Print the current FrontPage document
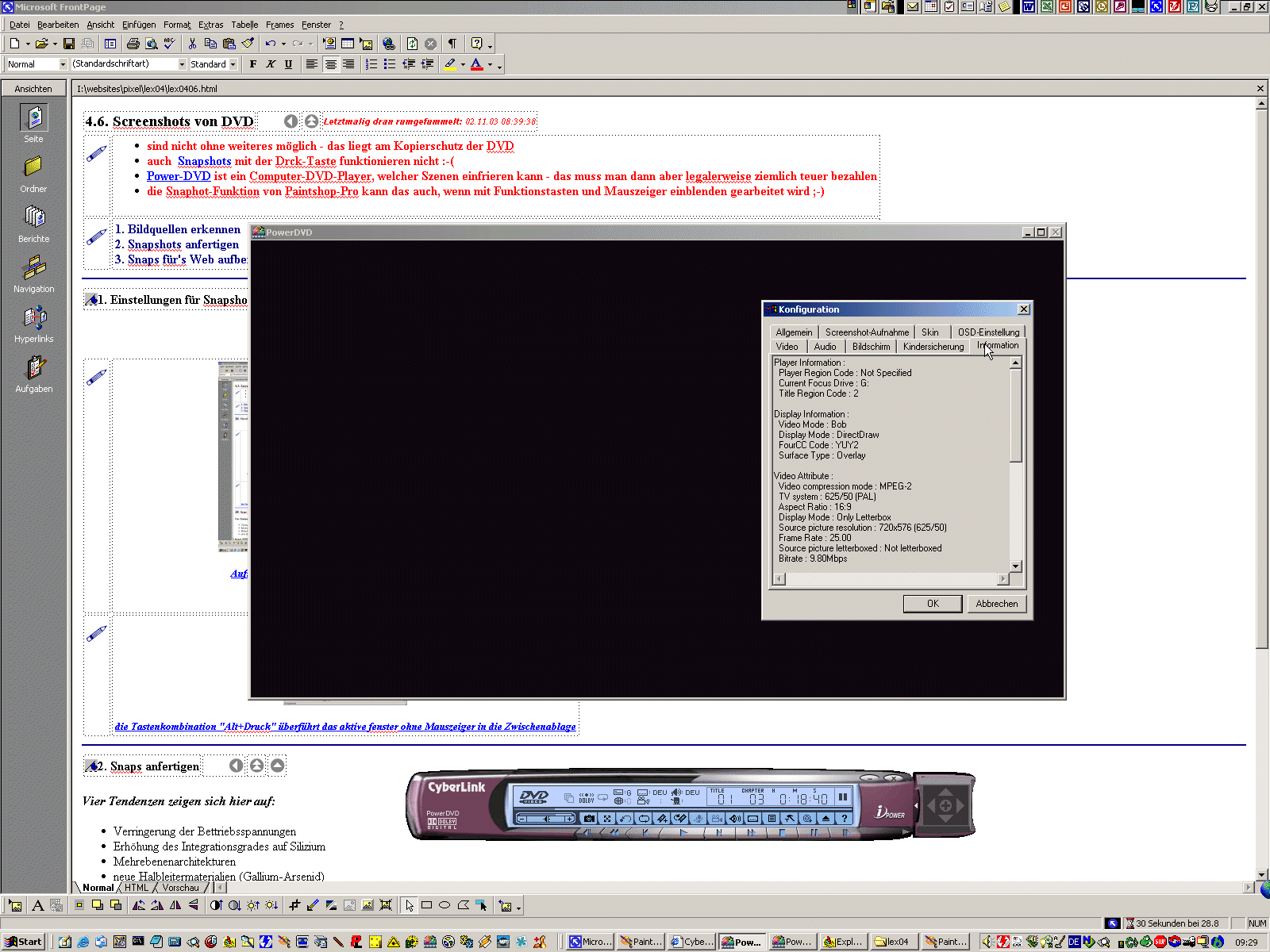The width and height of the screenshot is (1270, 952). click(133, 44)
